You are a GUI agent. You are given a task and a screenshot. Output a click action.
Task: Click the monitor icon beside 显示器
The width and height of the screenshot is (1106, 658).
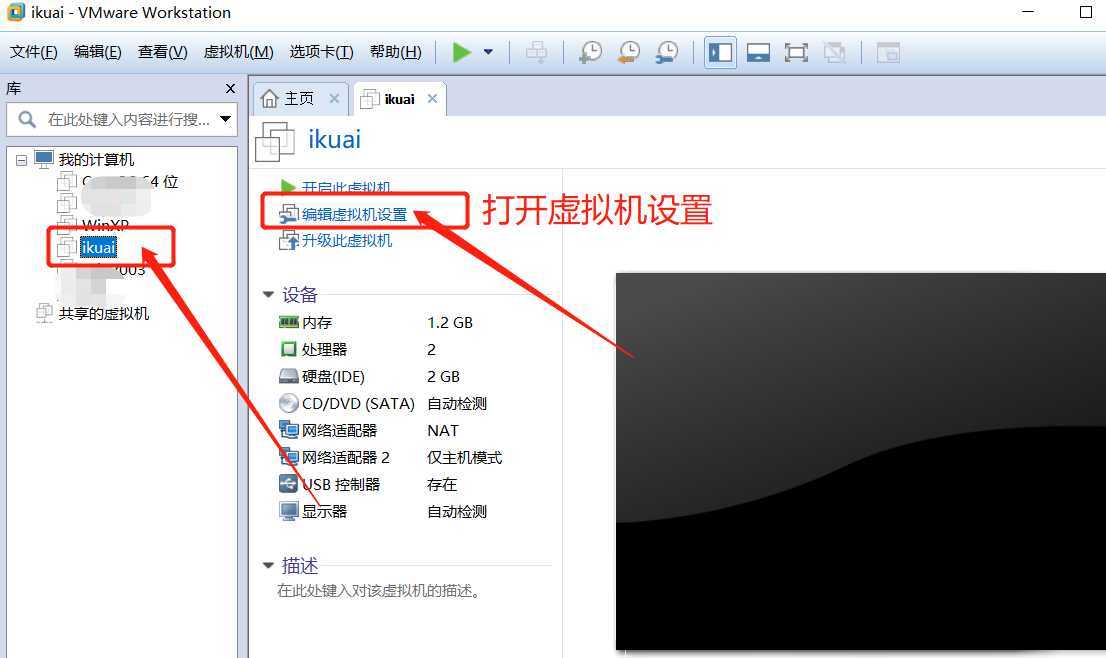click(x=288, y=511)
